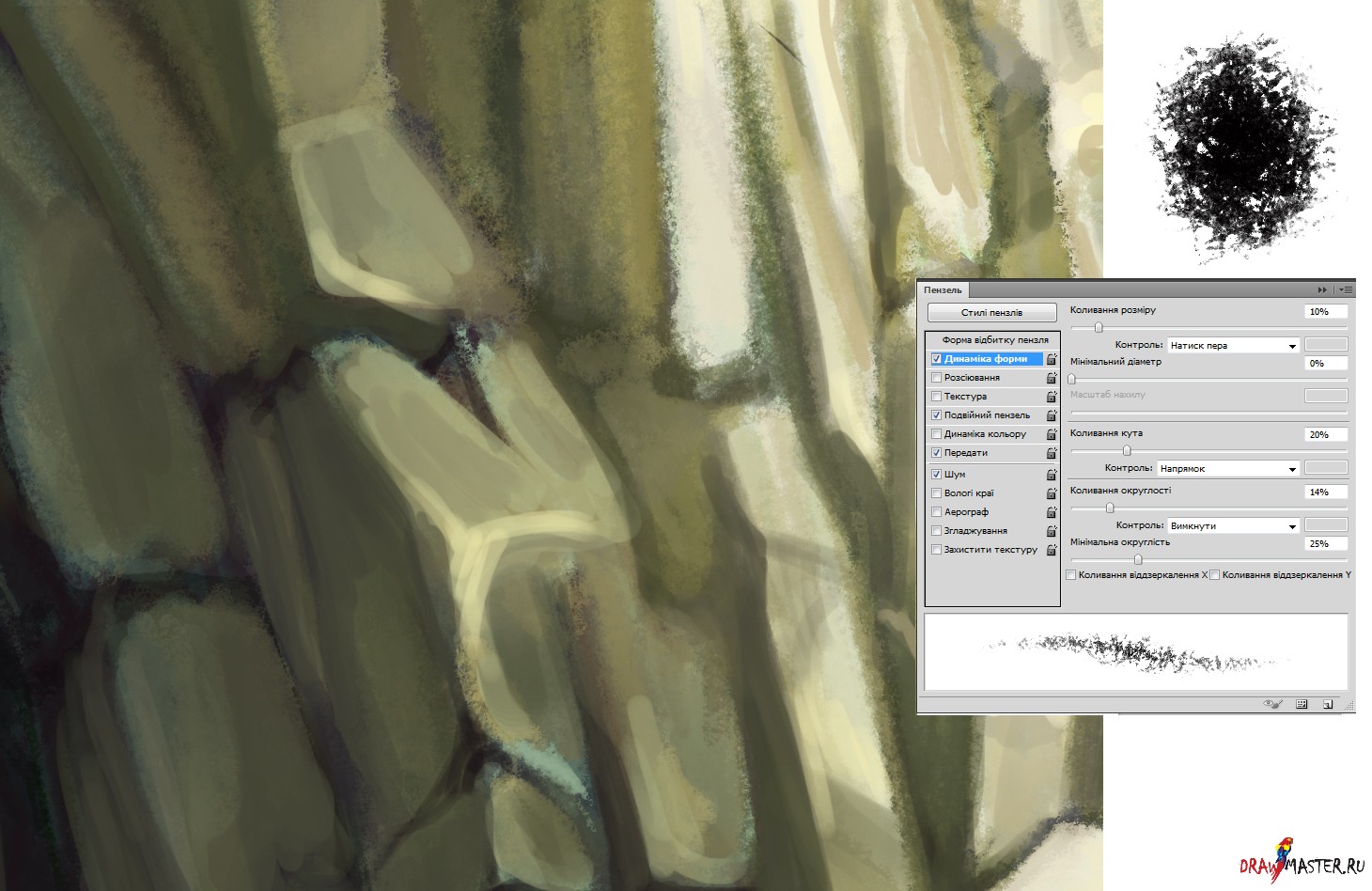Open Форма відбитку пензля settings
Screen dimensions: 1372x891
[x=995, y=340]
